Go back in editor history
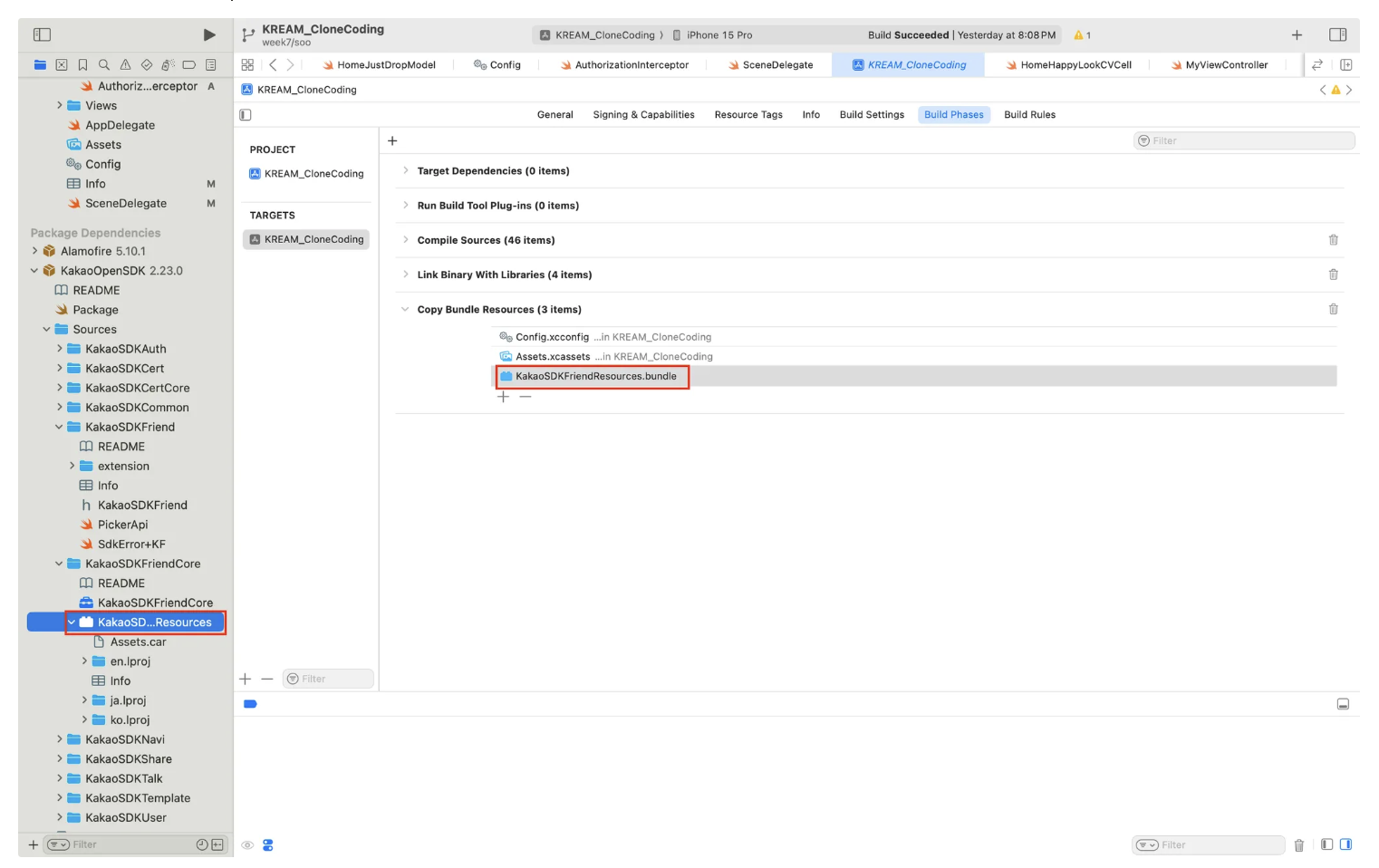The height and width of the screenshot is (868, 1379). point(273,65)
